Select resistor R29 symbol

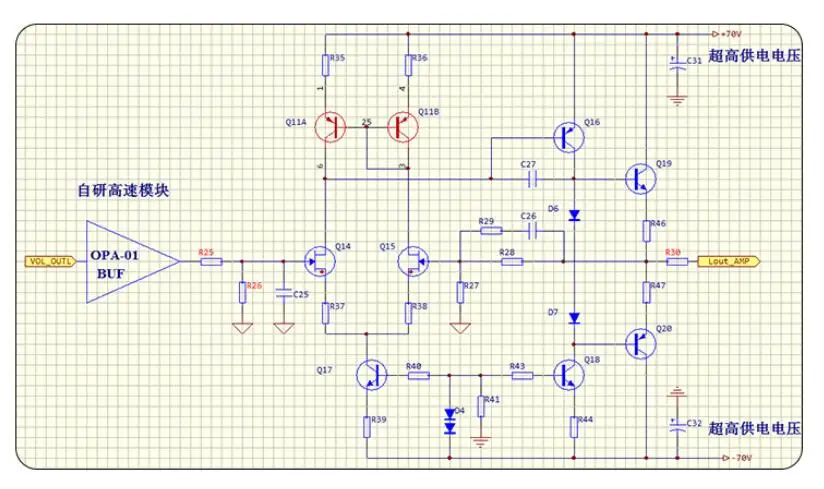[x=491, y=231]
